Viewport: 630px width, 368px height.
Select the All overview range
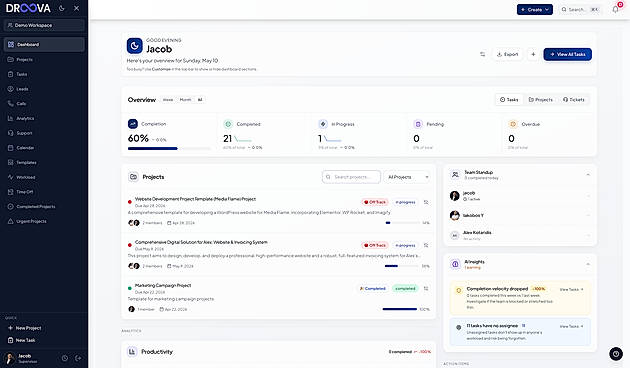pos(200,100)
